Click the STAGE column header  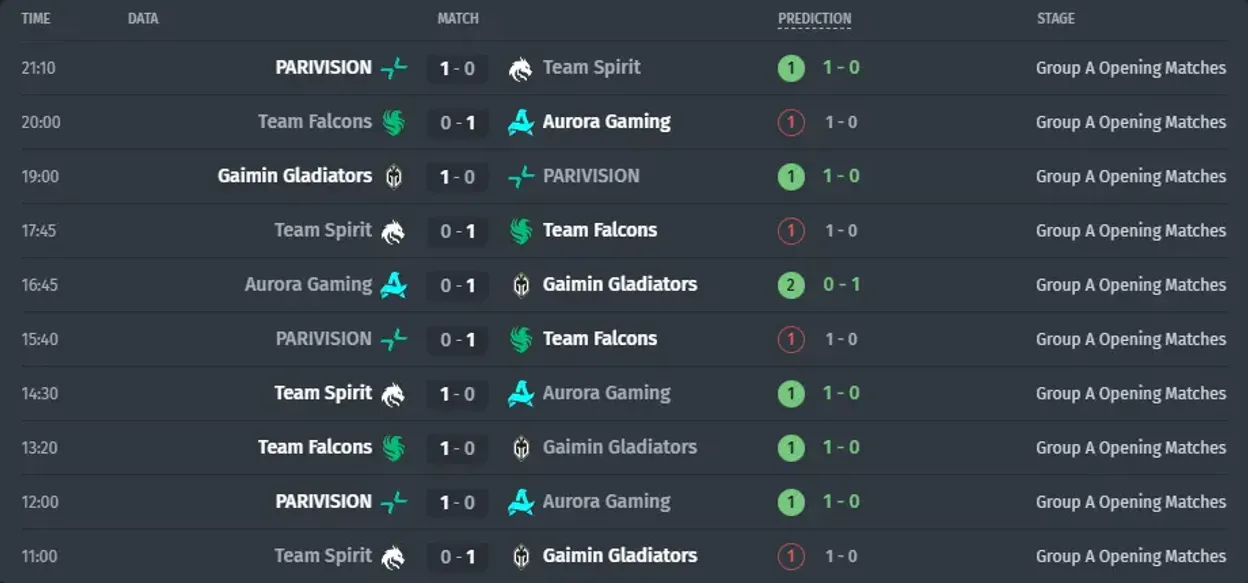tap(1056, 18)
